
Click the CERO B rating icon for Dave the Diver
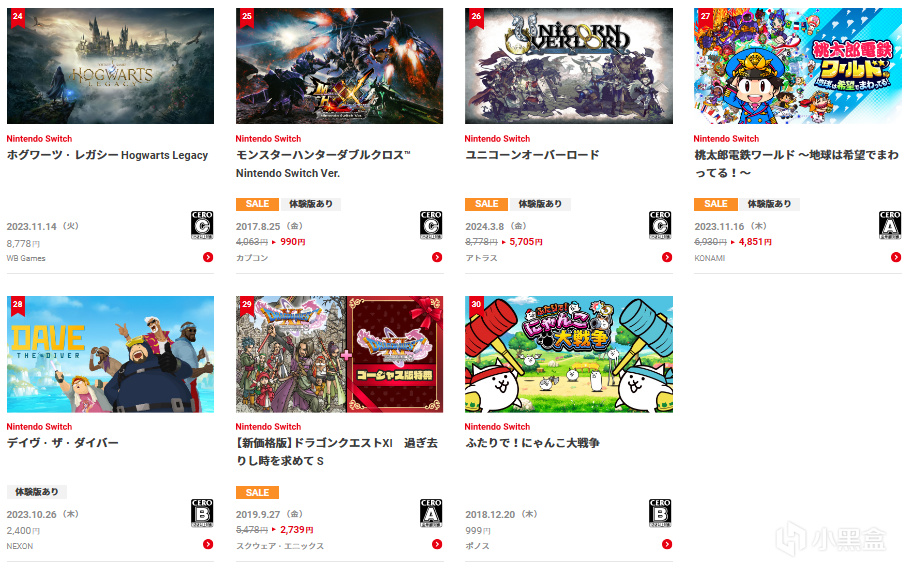pos(202,513)
